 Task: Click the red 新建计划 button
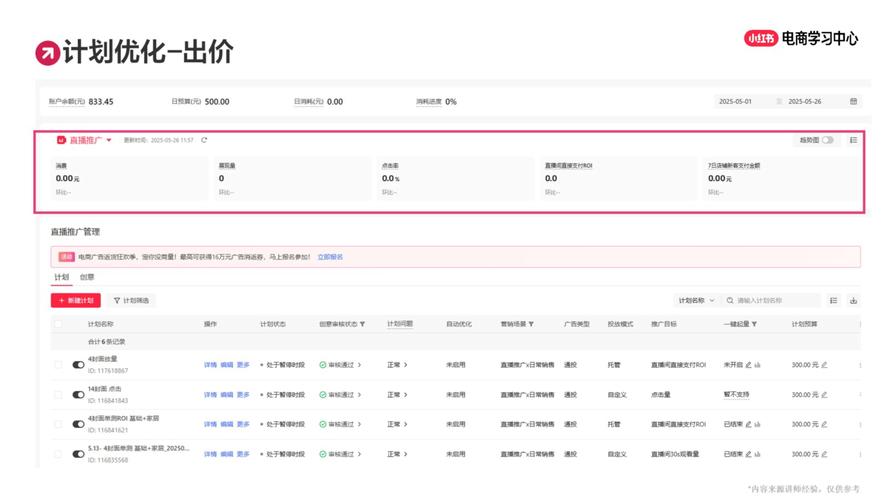(x=76, y=300)
